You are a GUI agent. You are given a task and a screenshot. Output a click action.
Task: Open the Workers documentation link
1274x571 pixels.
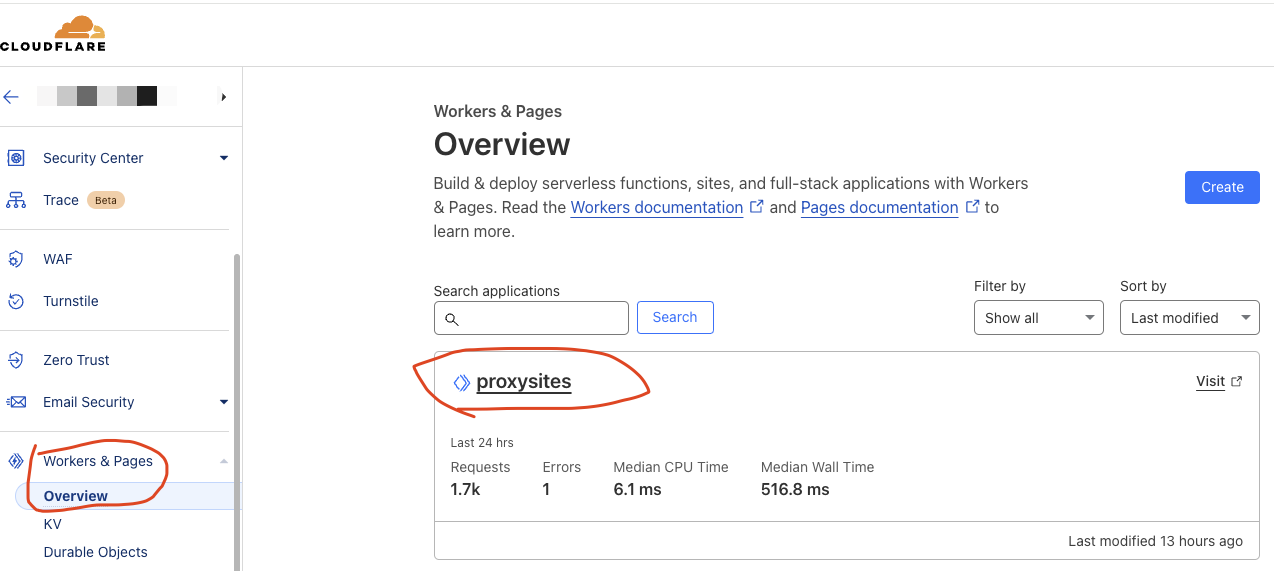(657, 207)
